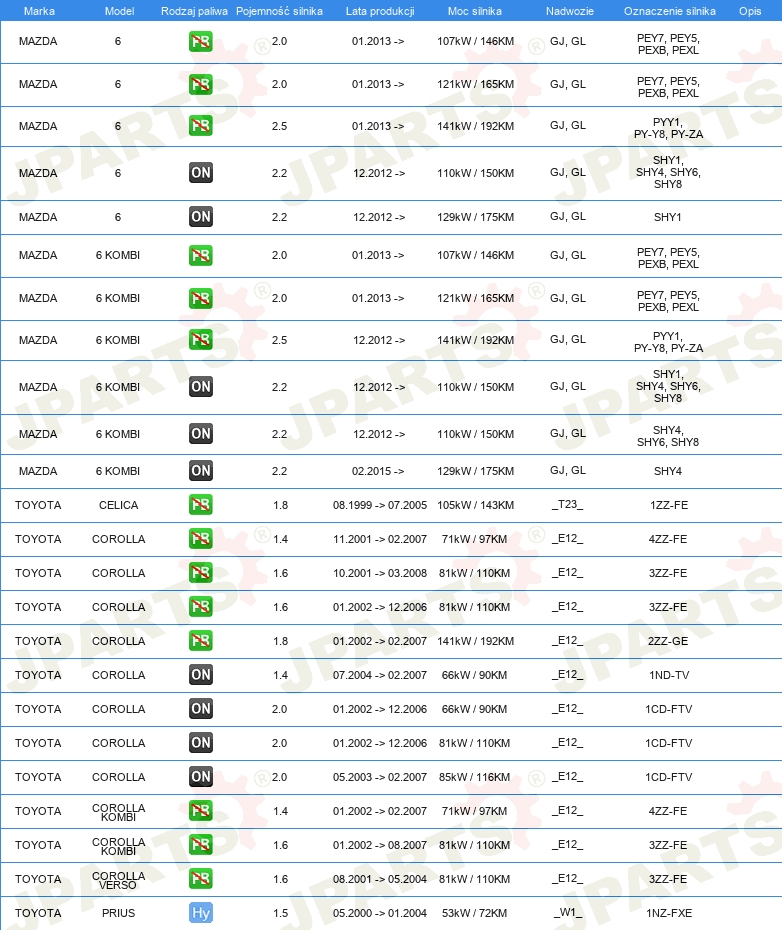
Task: Click the Nadwozie column header
Action: point(570,11)
